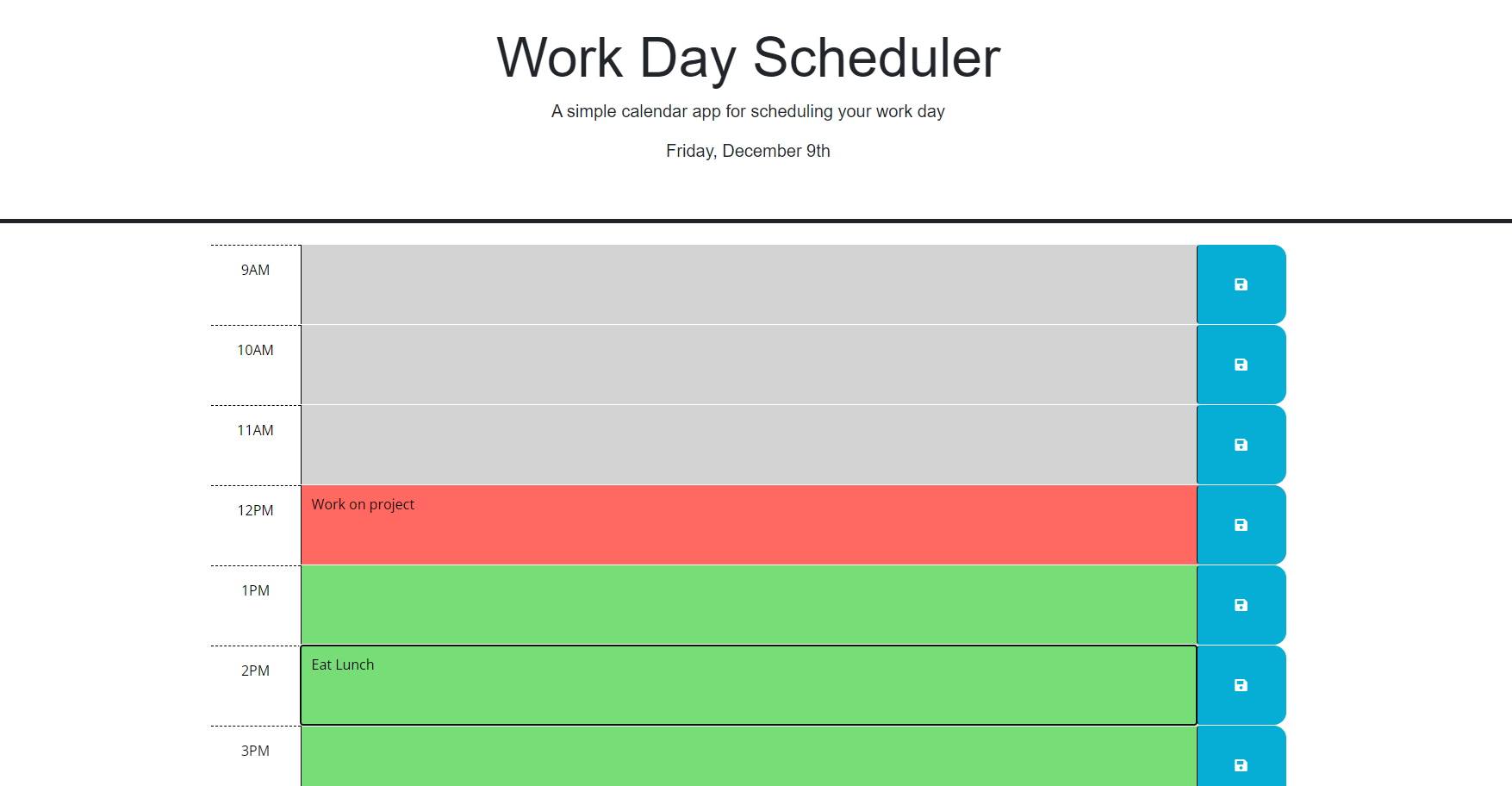This screenshot has height=786, width=1512.
Task: Click the 9AM time label
Action: point(254,270)
